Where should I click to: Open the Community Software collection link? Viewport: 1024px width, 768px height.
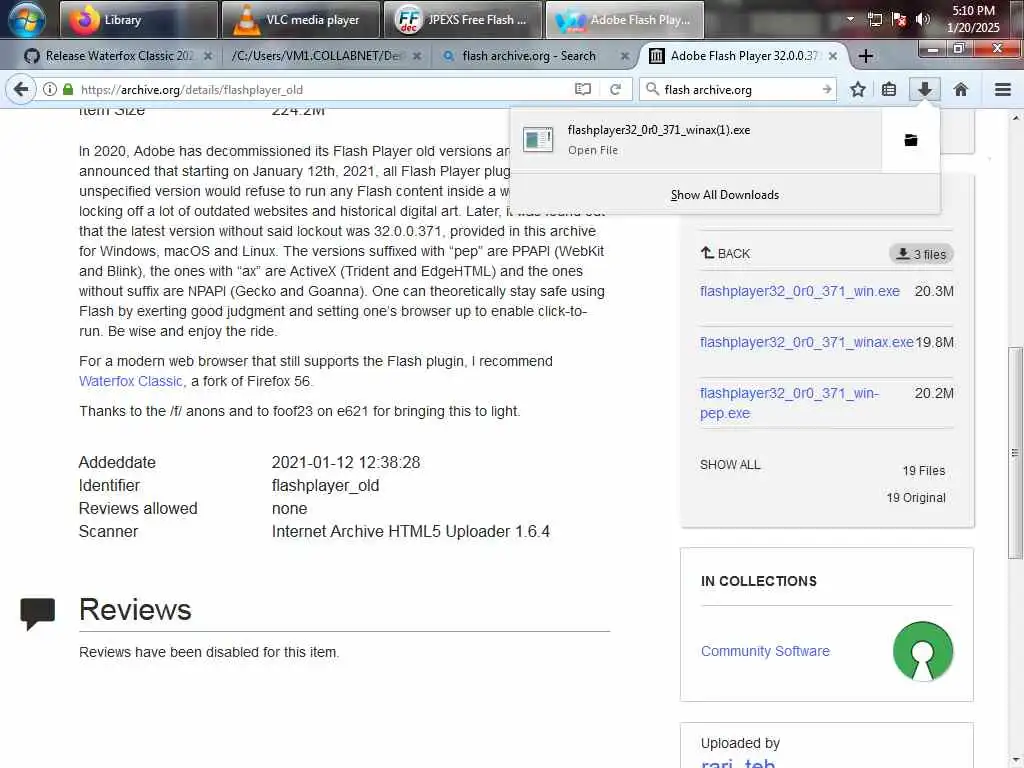click(765, 651)
